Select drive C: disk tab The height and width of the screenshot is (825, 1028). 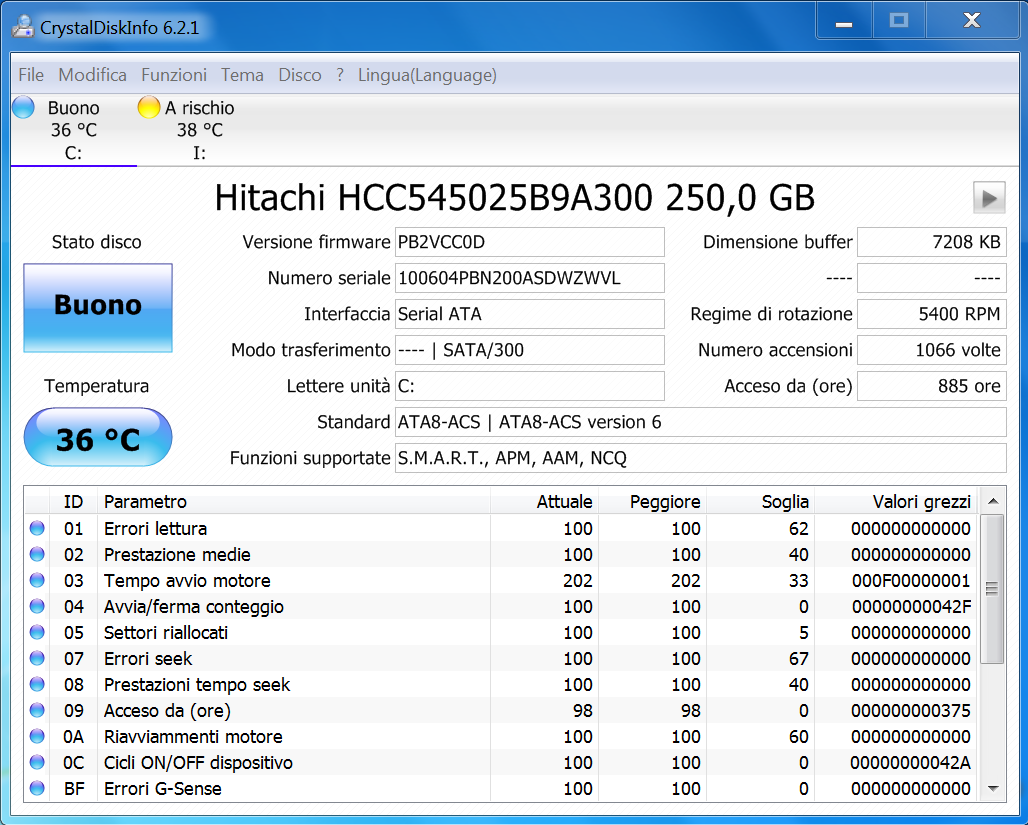(73, 130)
